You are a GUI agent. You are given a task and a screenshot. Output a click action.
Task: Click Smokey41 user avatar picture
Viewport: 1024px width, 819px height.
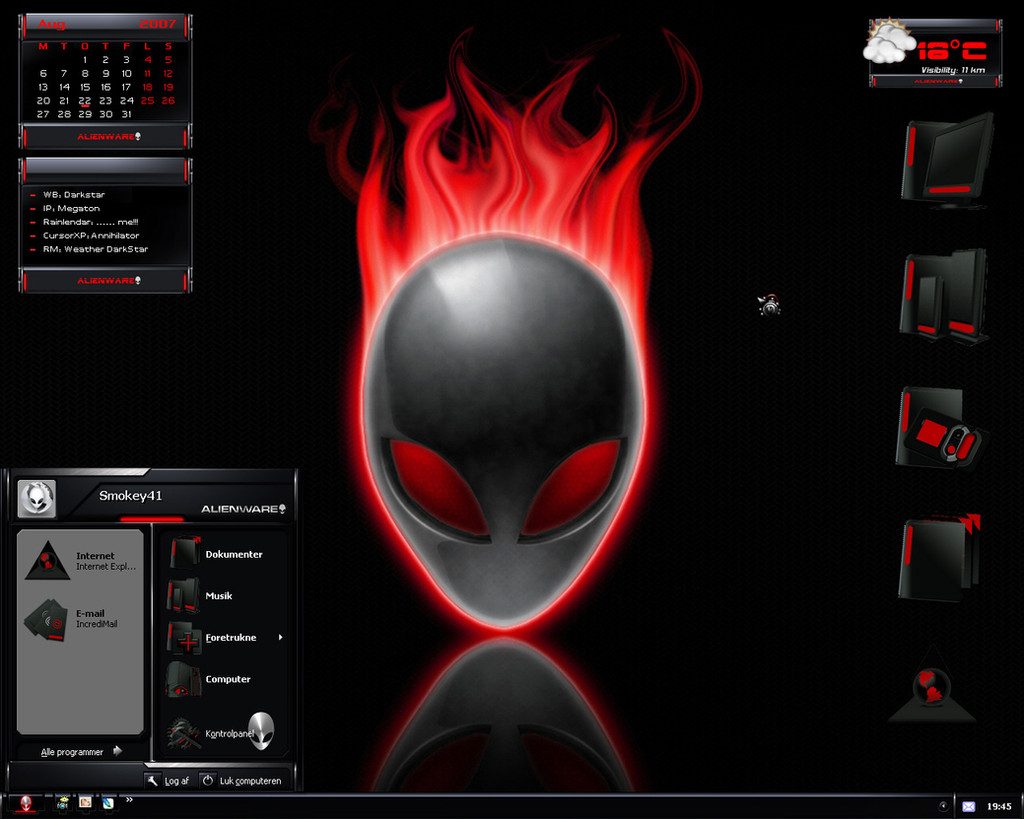pyautogui.click(x=37, y=498)
